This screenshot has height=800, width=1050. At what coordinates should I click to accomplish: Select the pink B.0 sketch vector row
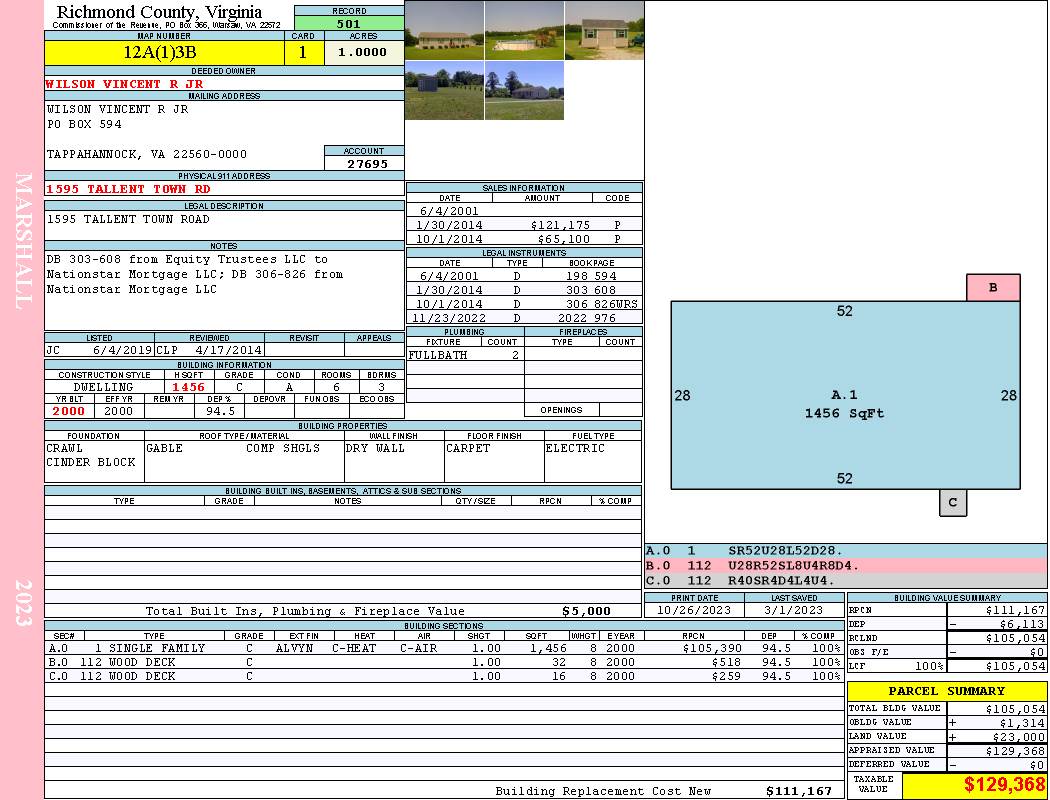845,566
